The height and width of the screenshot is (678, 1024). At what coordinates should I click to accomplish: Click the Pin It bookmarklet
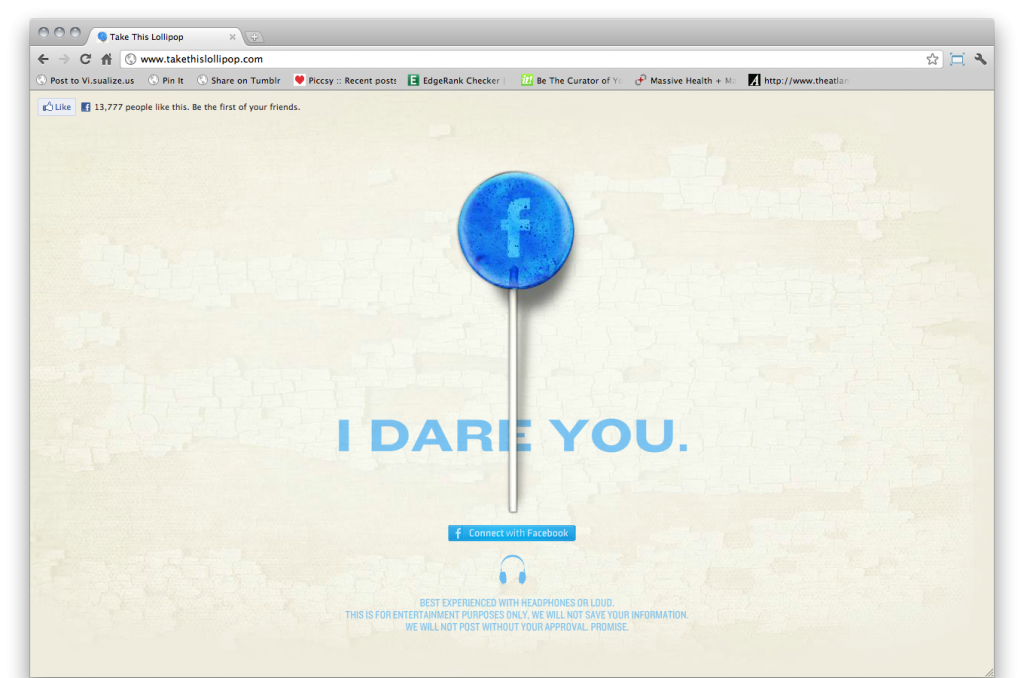(x=166, y=80)
